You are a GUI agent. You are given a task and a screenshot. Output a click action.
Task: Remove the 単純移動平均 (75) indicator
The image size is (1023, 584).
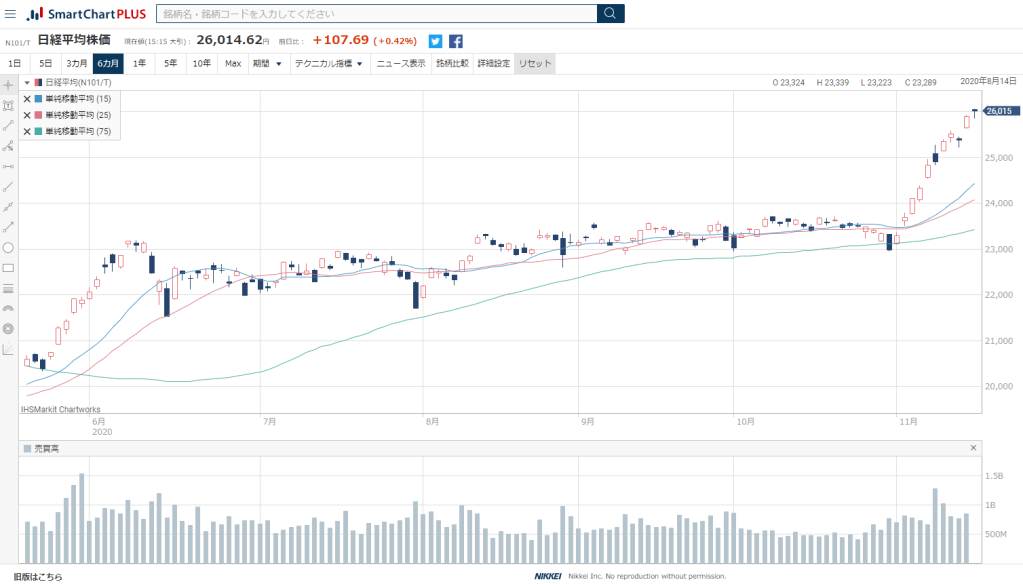(27, 131)
